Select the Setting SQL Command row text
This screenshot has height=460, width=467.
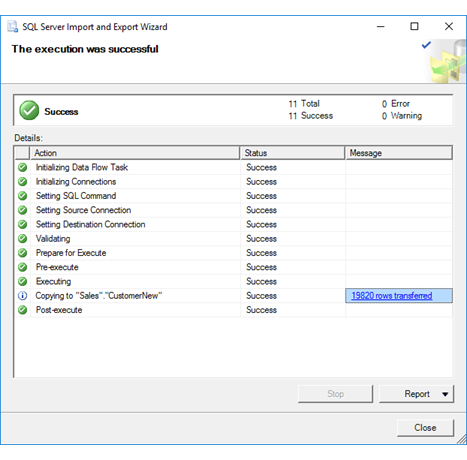(x=76, y=196)
